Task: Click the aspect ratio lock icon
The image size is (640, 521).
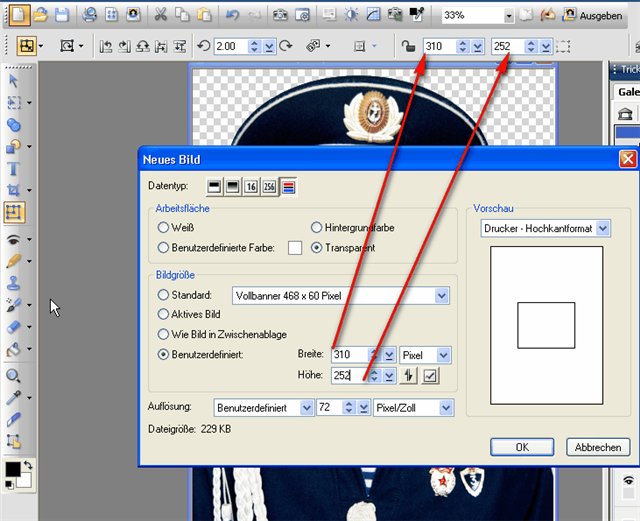Action: (408, 46)
